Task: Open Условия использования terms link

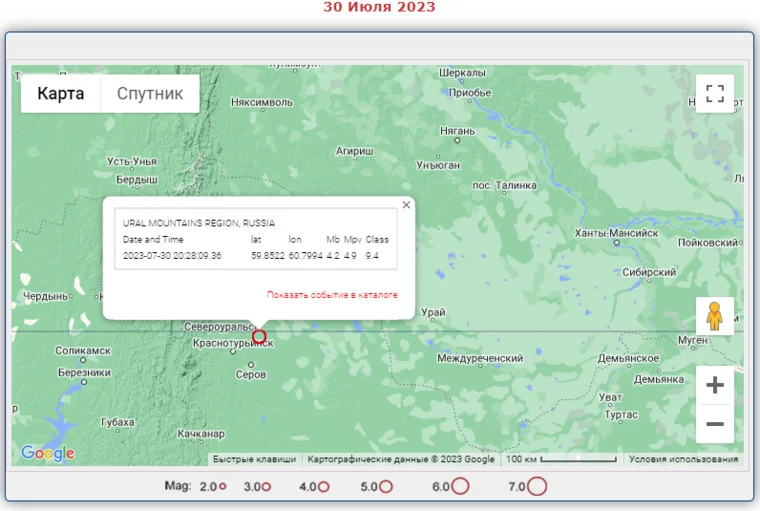Action: 683,460
